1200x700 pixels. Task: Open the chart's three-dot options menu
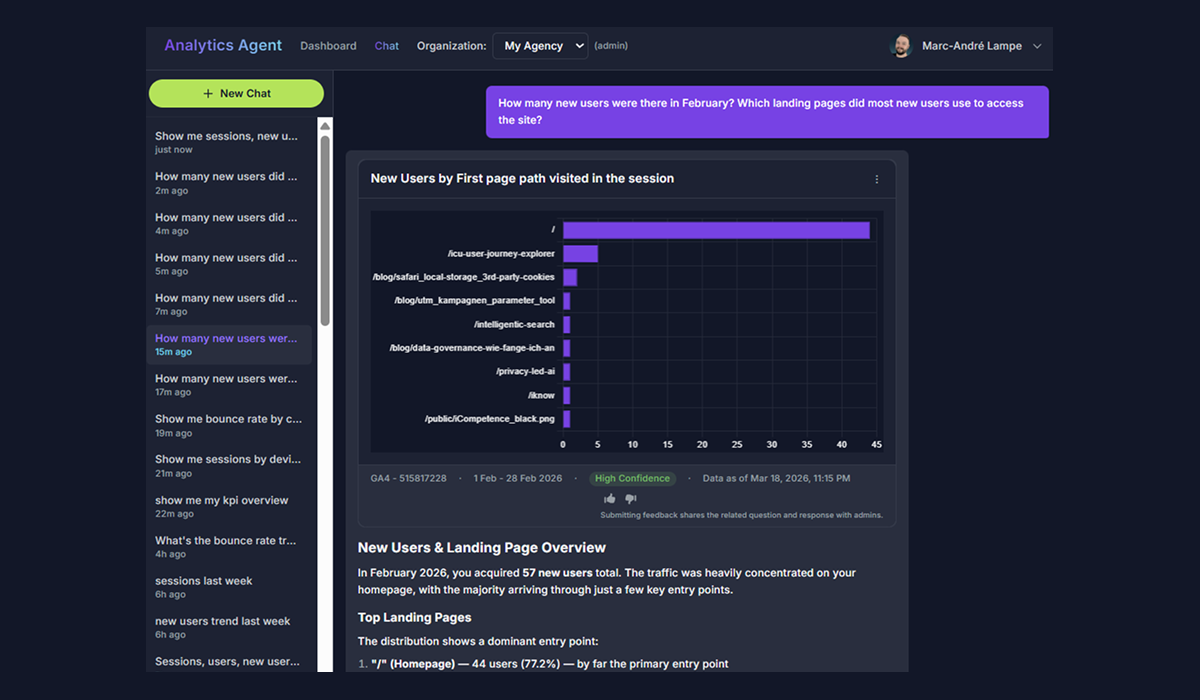tap(877, 179)
